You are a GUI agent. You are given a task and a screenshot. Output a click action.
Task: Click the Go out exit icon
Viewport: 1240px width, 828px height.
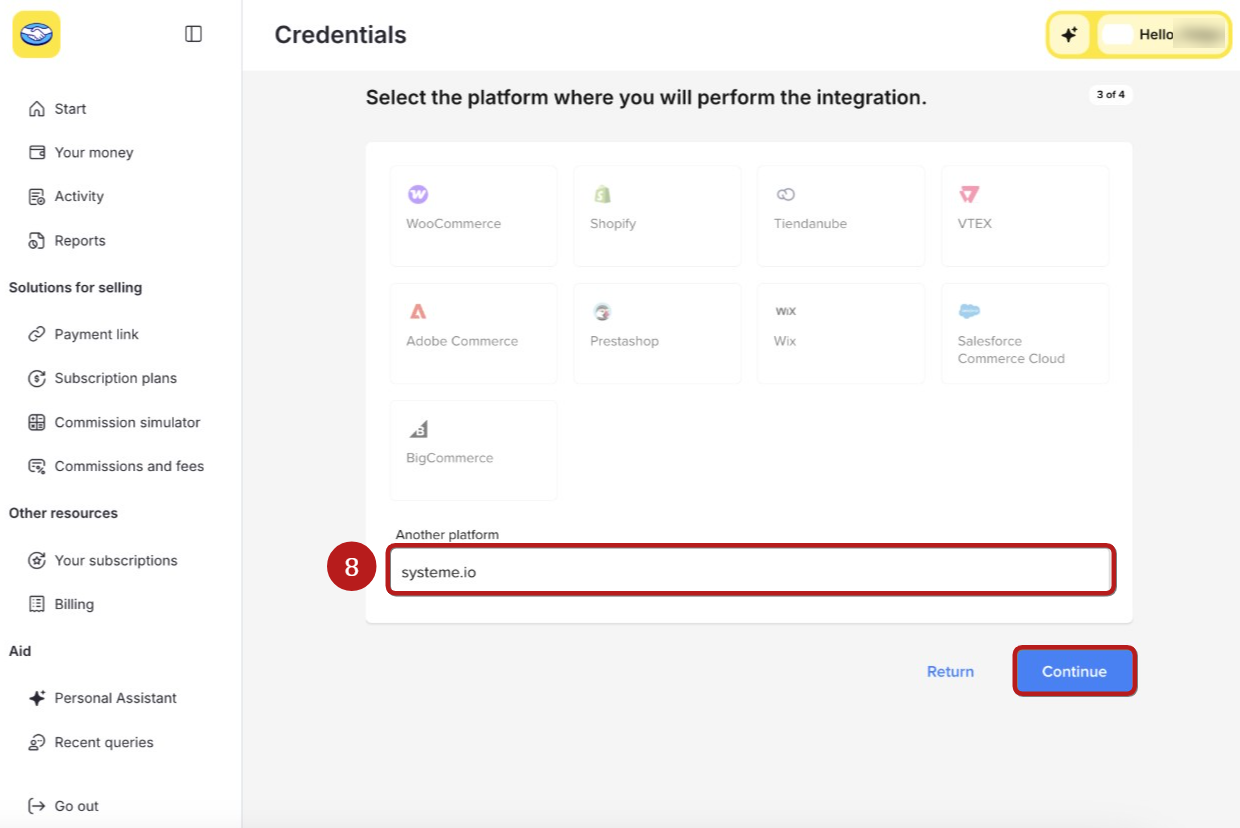[37, 807]
